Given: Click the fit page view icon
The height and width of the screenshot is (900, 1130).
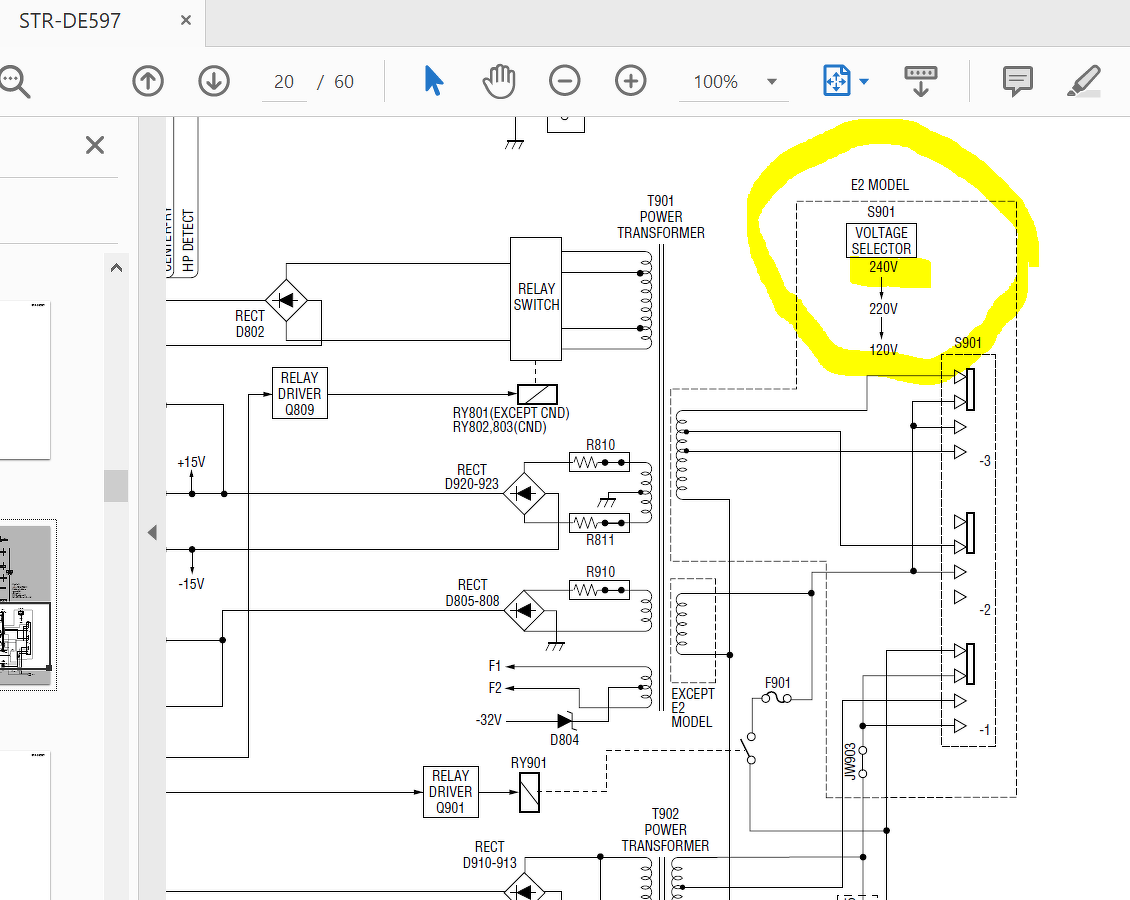Looking at the screenshot, I should tap(837, 81).
